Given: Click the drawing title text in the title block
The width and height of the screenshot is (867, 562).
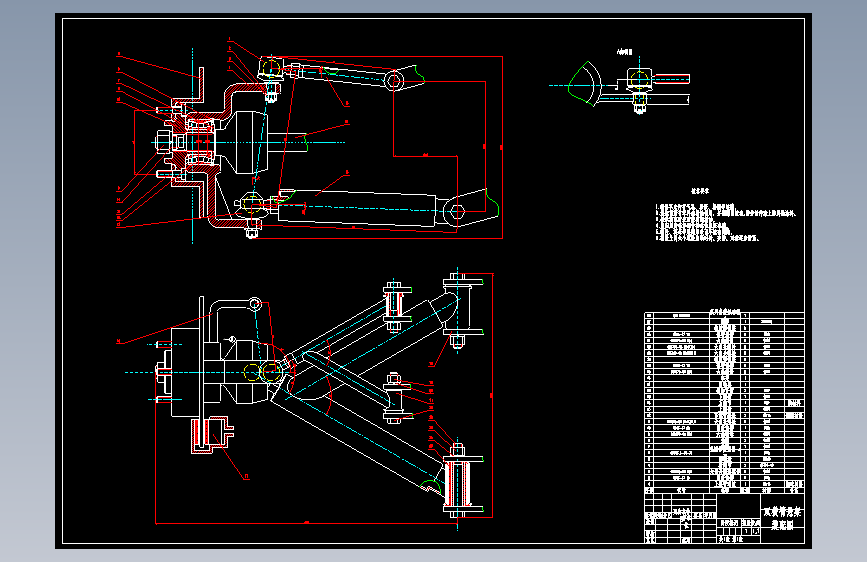Looking at the screenshot, I should 782,518.
